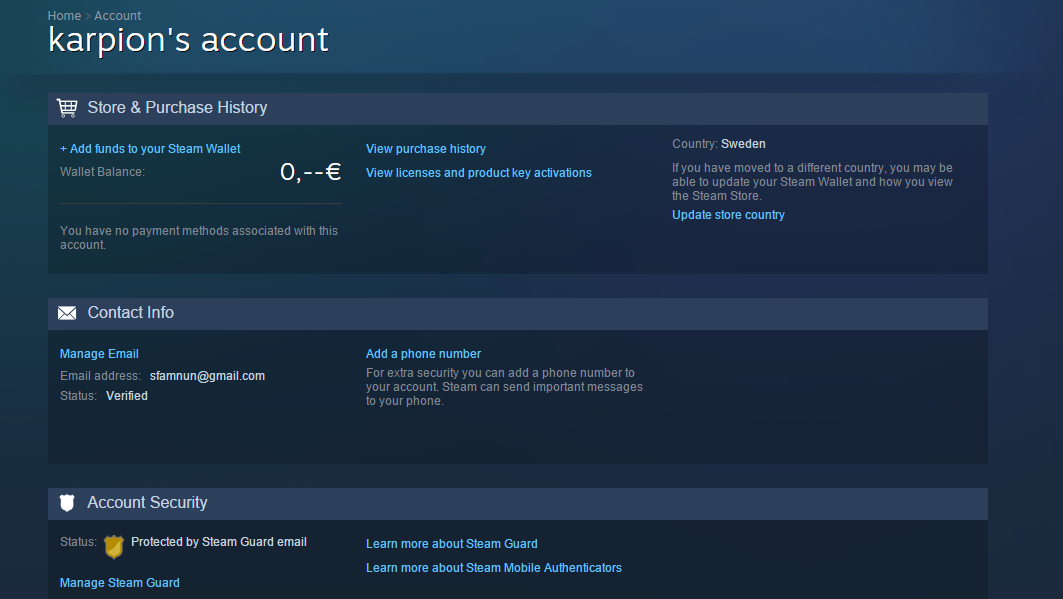View licenses and product key activations
Viewport: 1063px width, 599px height.
click(478, 173)
